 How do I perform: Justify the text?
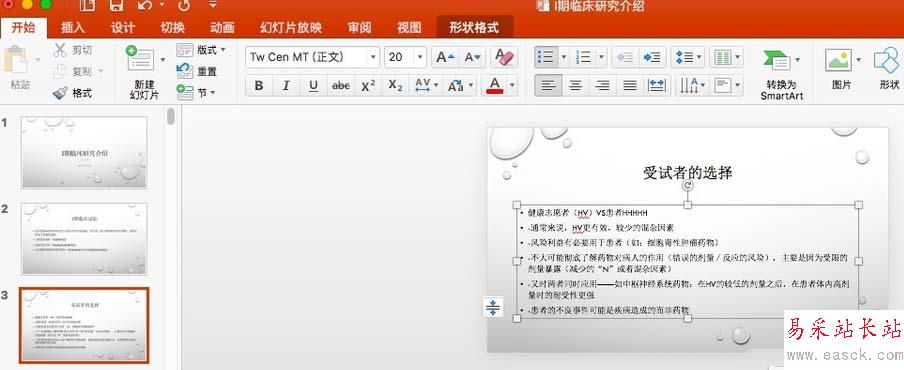coord(630,86)
